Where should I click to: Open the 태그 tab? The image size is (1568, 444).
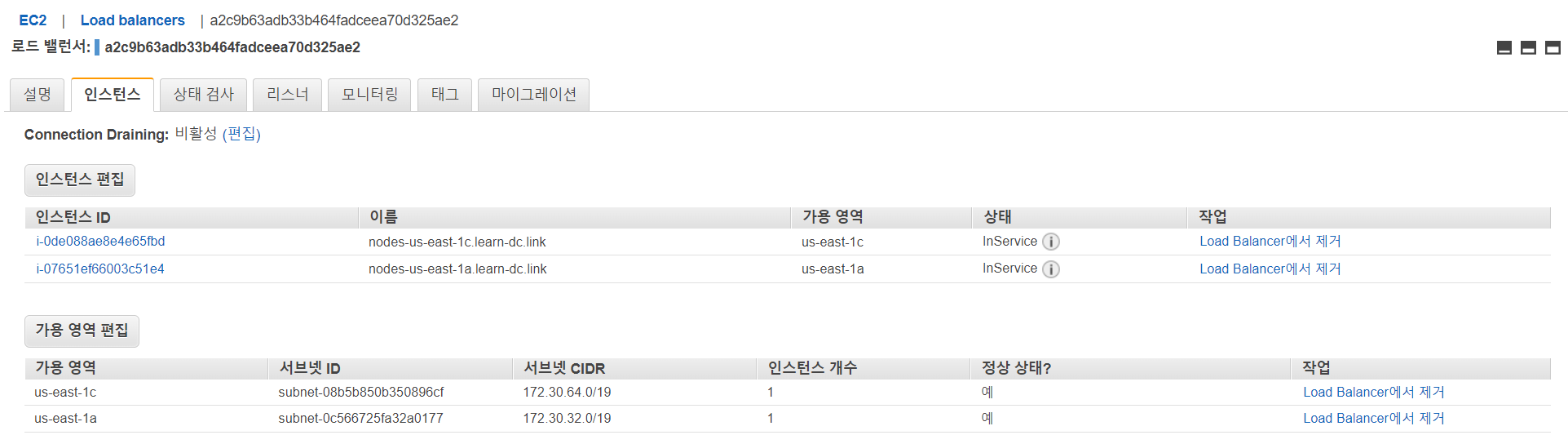(445, 95)
